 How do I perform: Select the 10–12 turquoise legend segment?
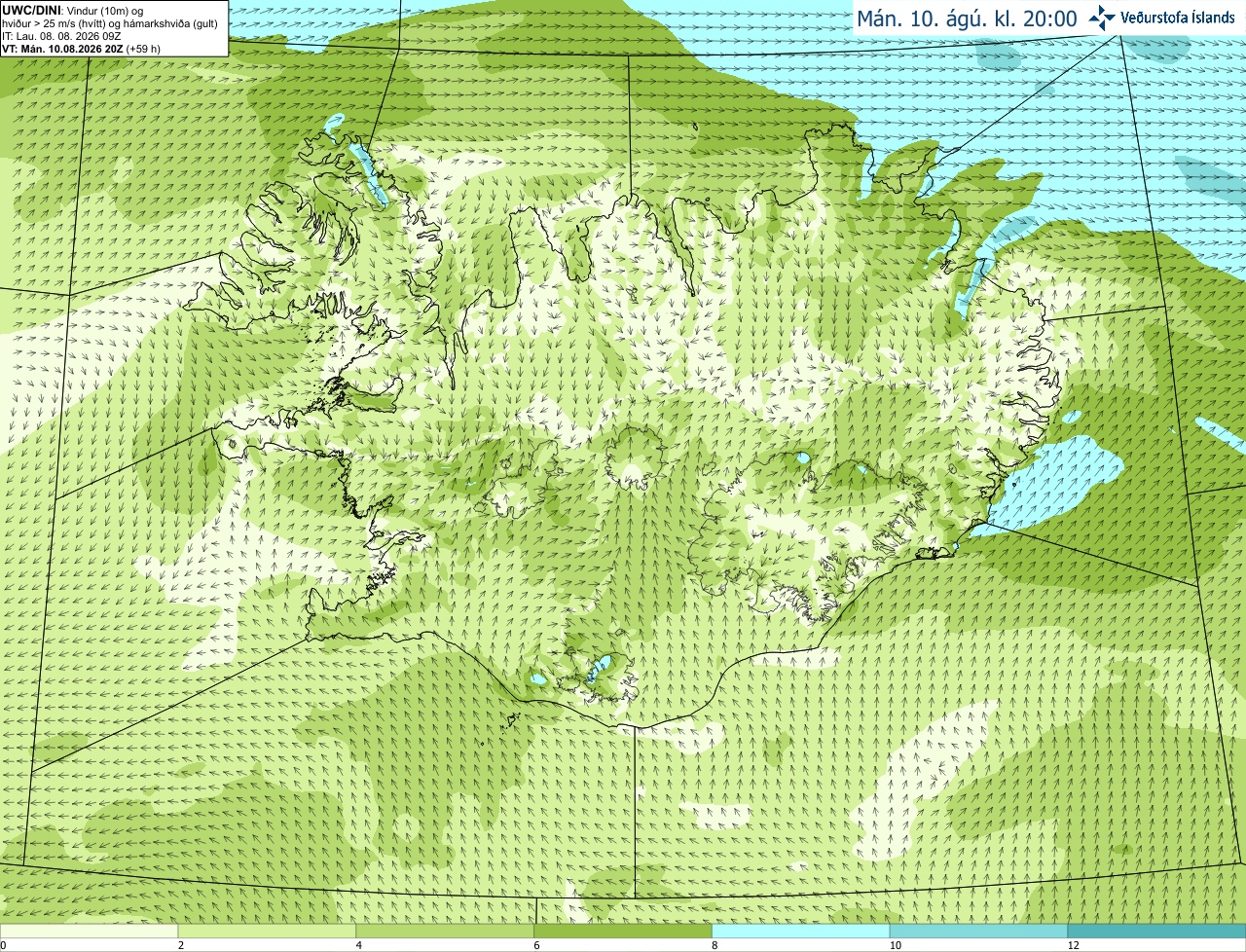pyautogui.click(x=978, y=931)
